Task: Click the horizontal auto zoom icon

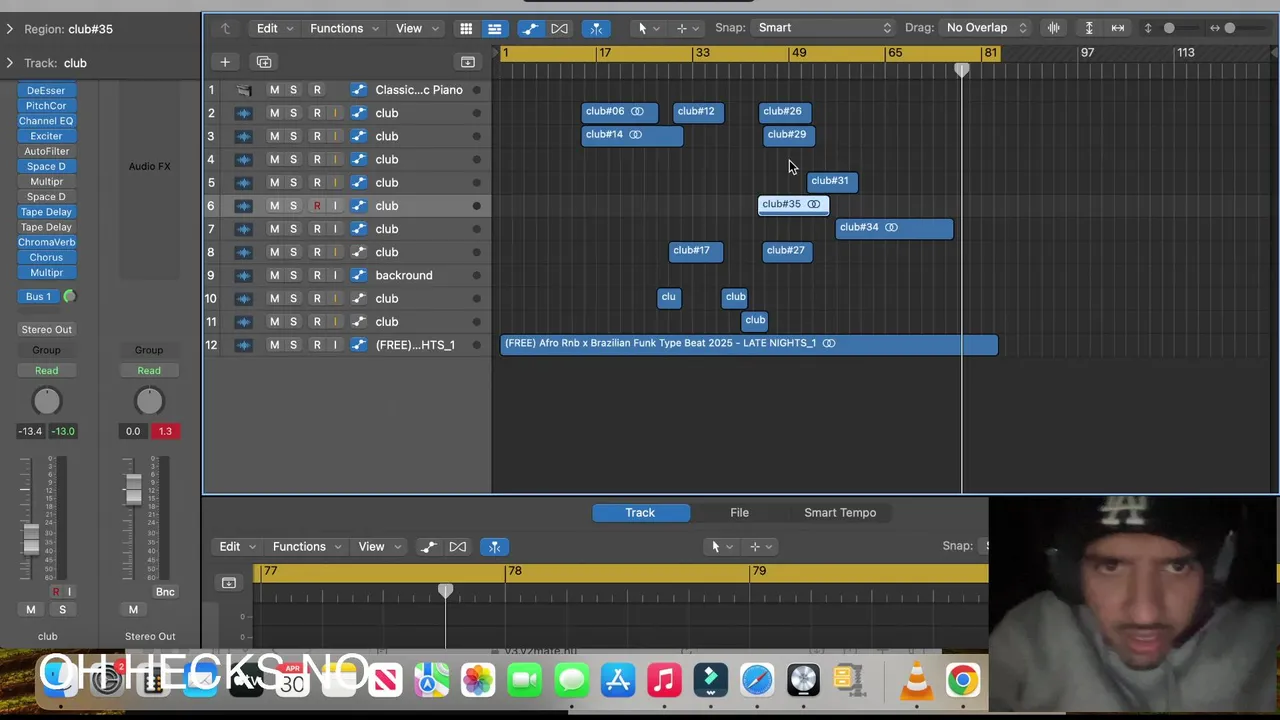Action: [x=1118, y=28]
